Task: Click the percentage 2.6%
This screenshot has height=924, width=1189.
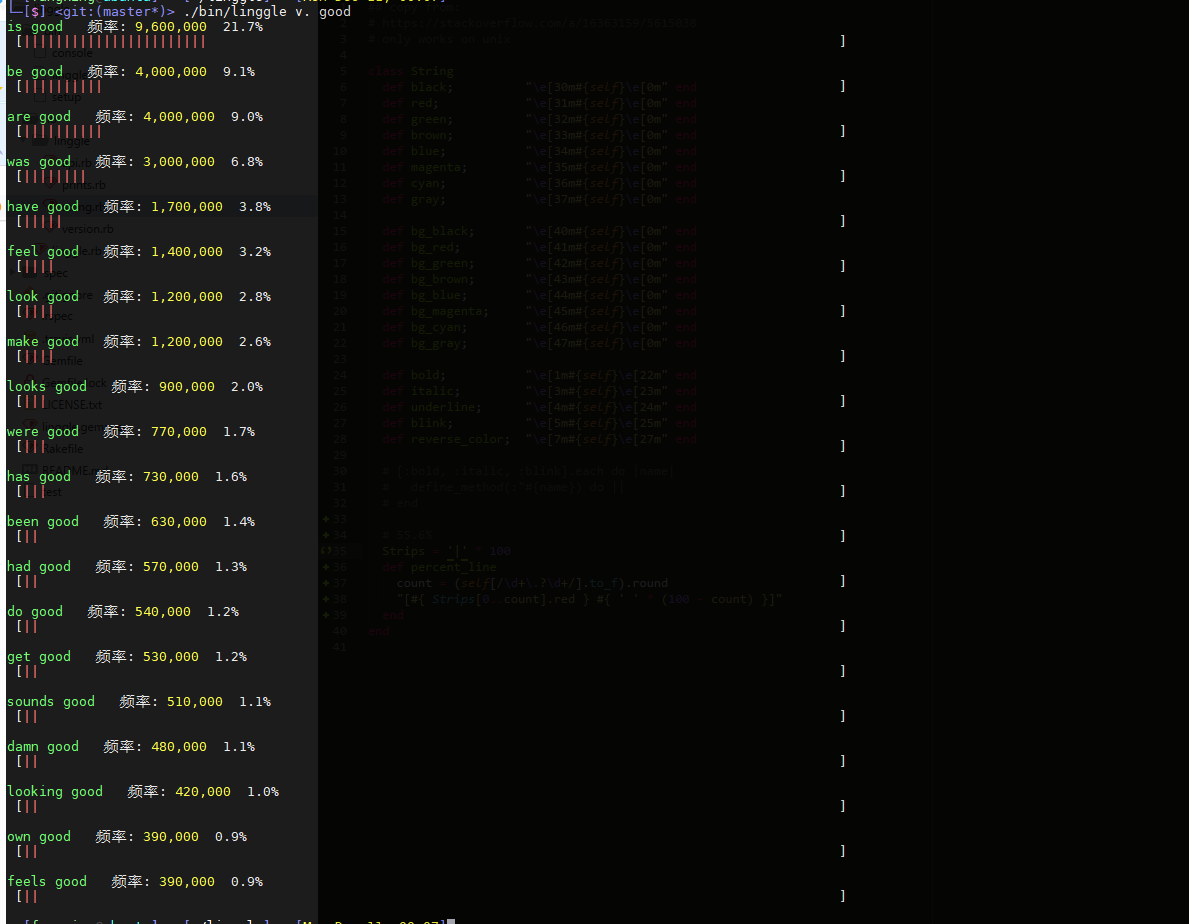Action: 255,342
